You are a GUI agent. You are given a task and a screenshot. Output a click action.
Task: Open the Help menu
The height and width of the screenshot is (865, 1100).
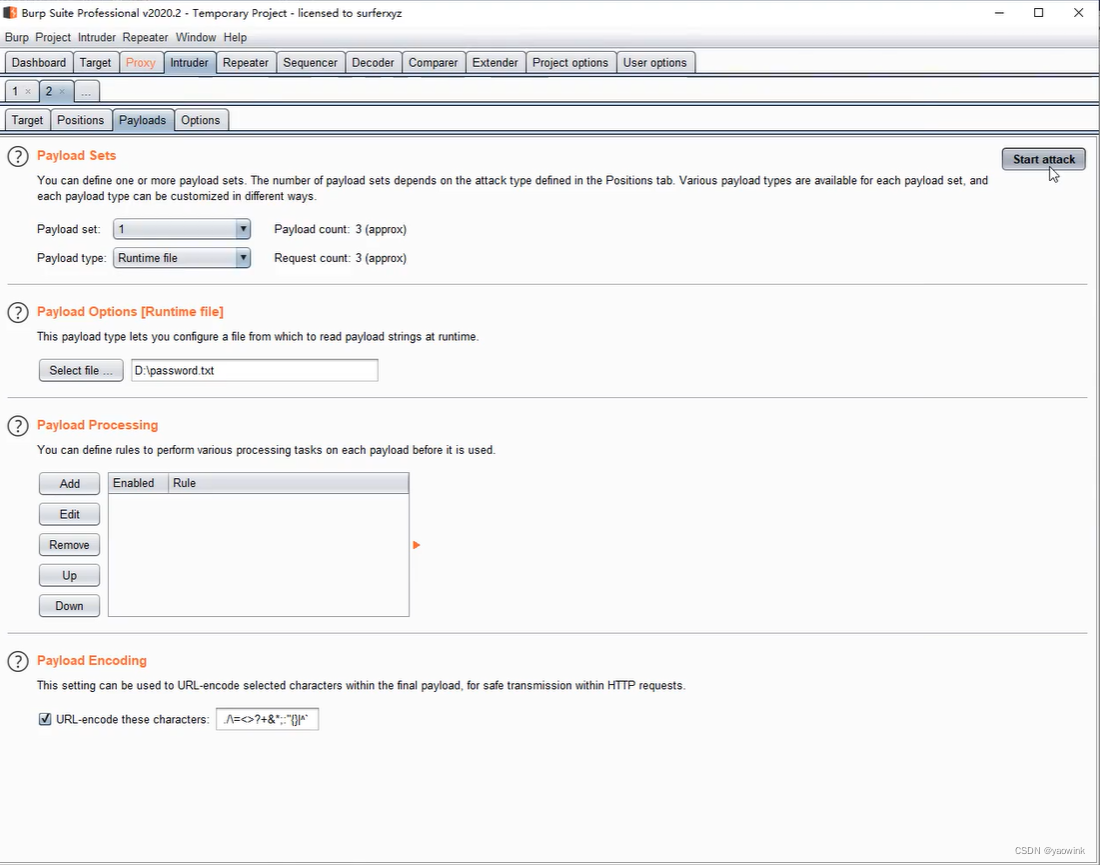[235, 37]
